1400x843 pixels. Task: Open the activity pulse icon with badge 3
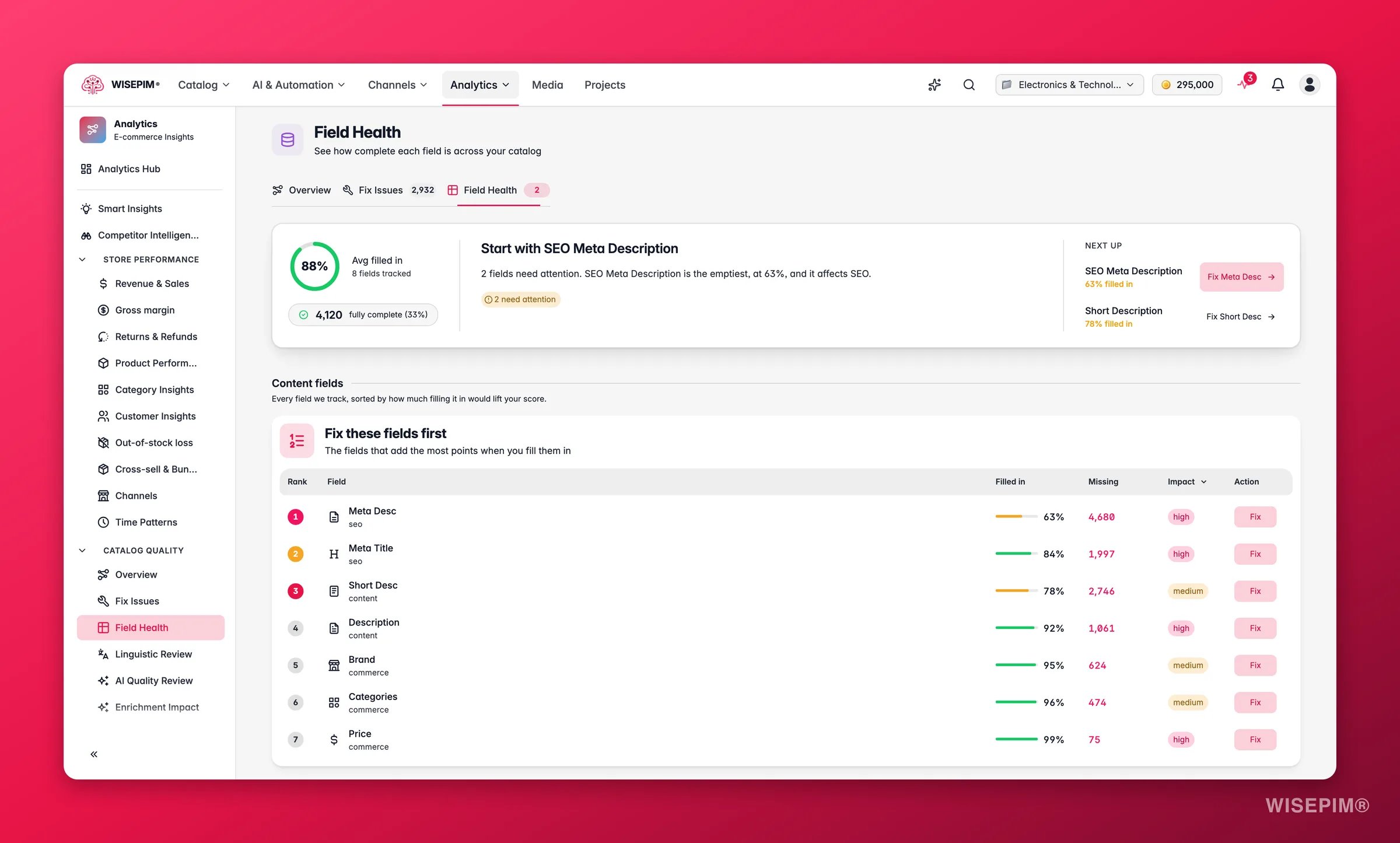(x=1245, y=83)
